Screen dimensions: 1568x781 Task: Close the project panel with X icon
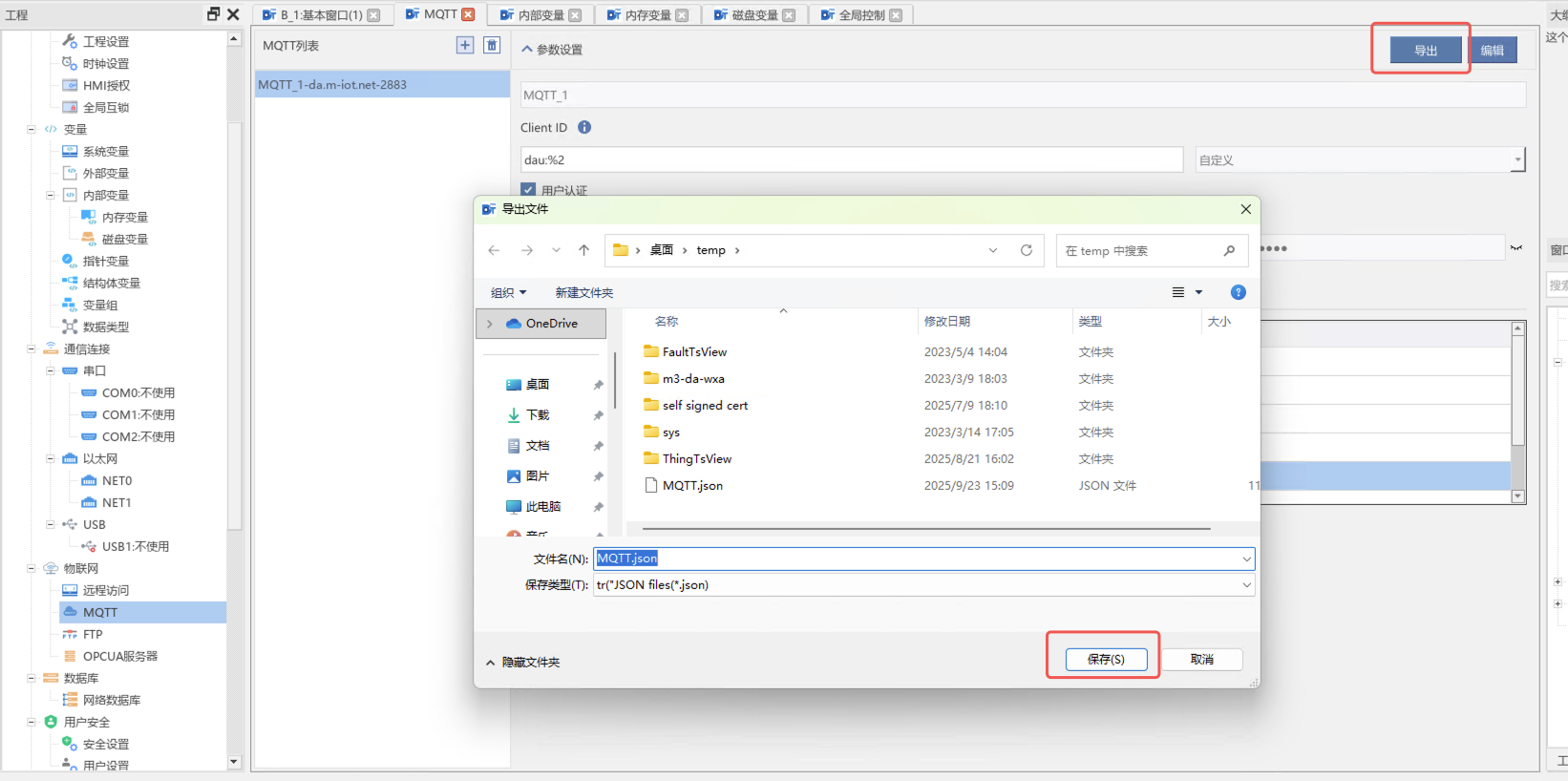[x=233, y=14]
